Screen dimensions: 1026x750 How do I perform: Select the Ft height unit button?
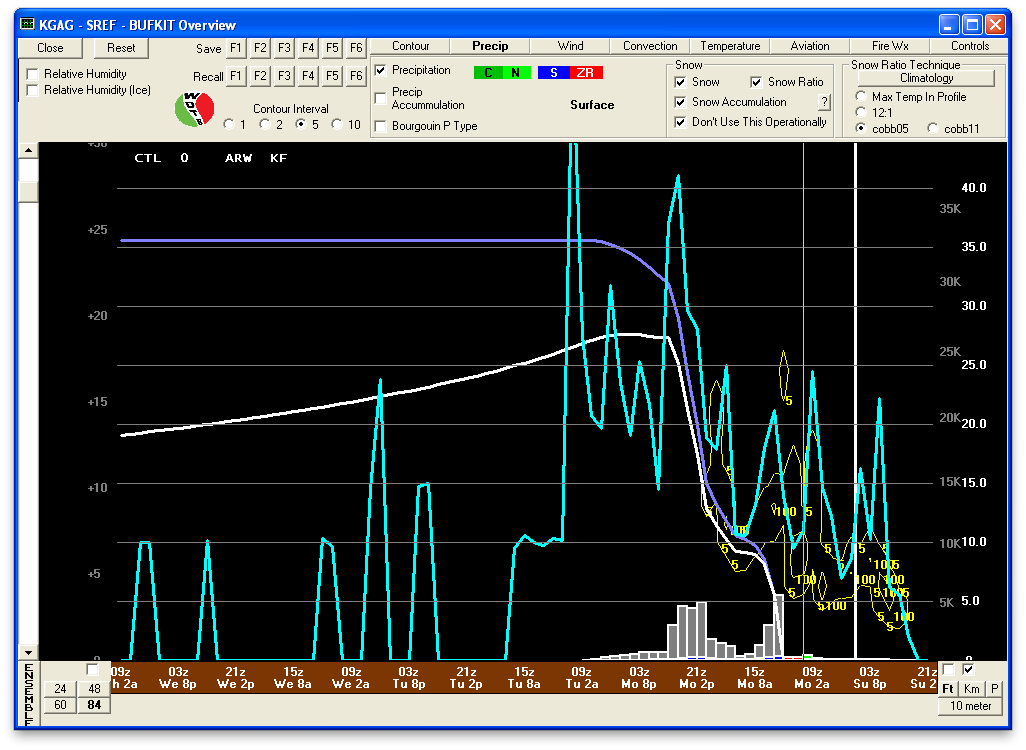(x=947, y=688)
